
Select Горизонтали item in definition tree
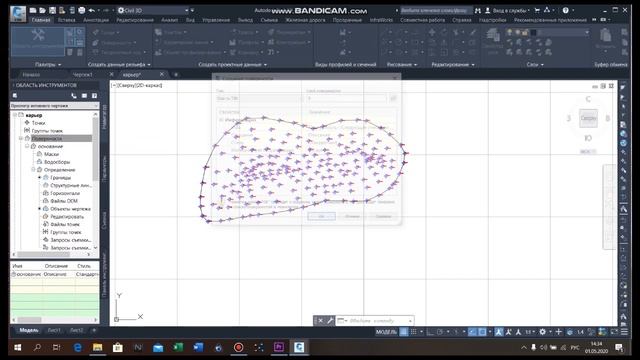(x=65, y=193)
